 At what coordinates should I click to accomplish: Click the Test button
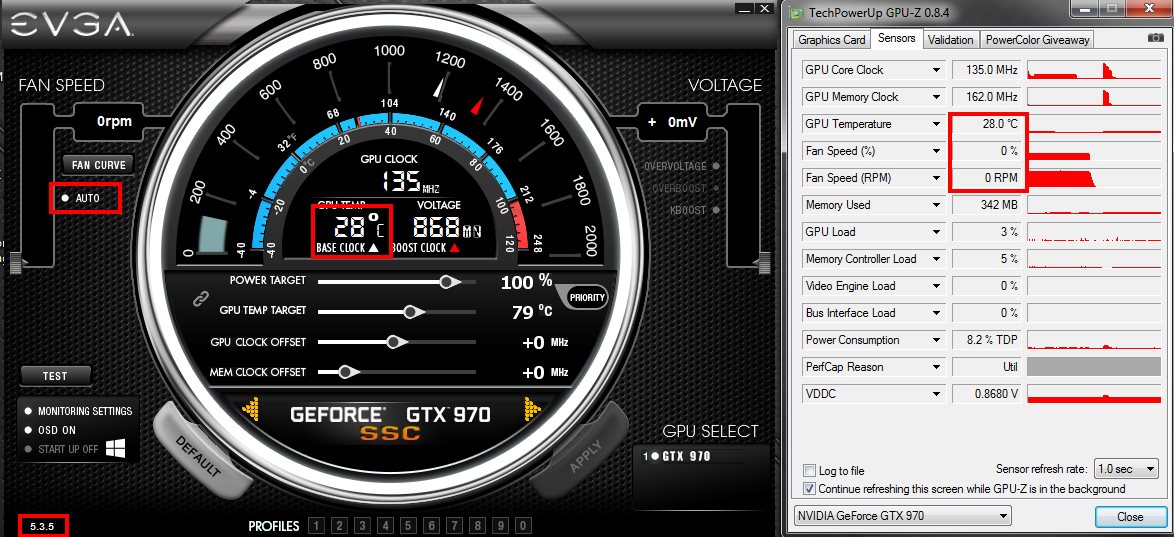coord(55,376)
